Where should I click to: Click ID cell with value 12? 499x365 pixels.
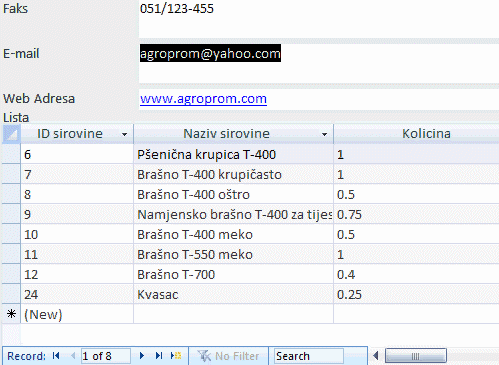77,274
